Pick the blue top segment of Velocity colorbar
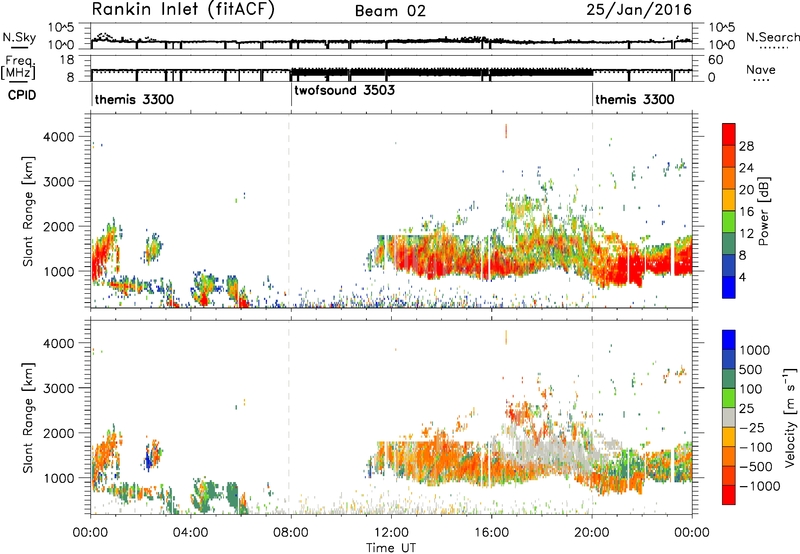Screen dimensions: 800x554 click(x=729, y=339)
